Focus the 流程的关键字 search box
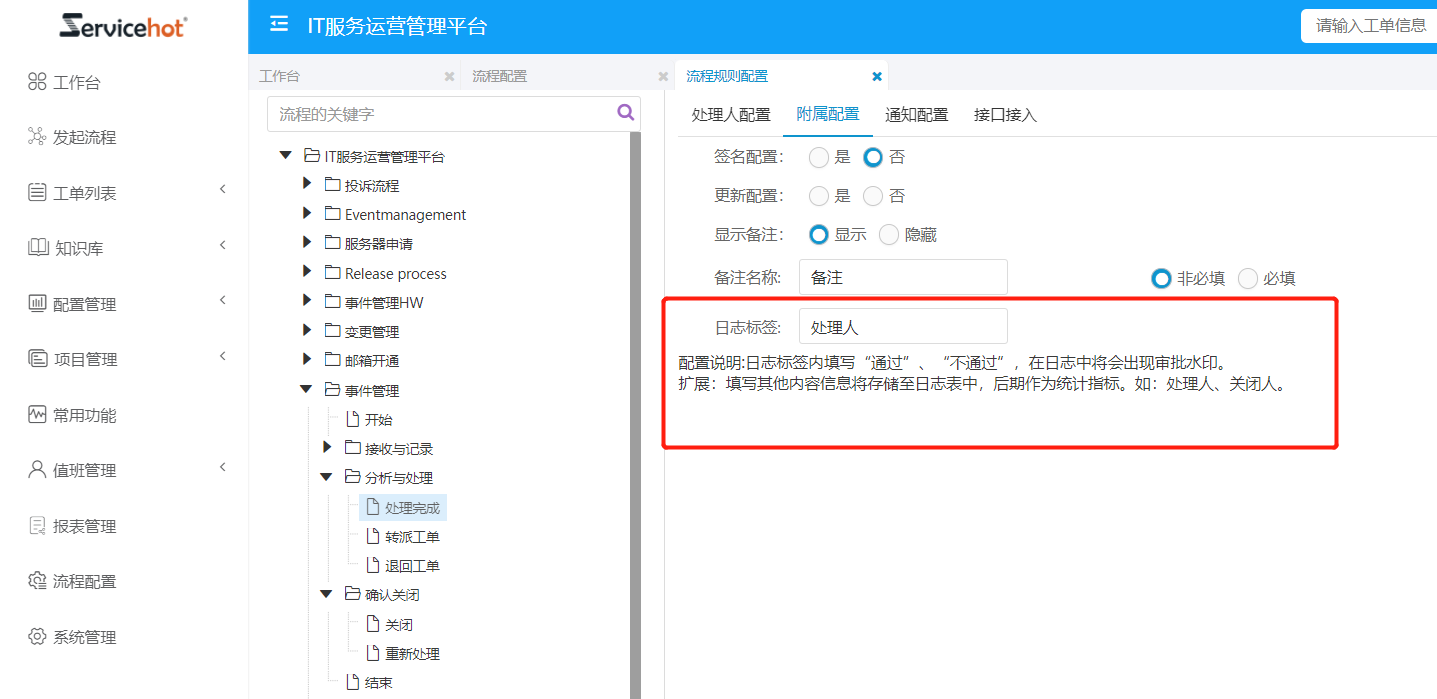1437x699 pixels. tap(440, 114)
